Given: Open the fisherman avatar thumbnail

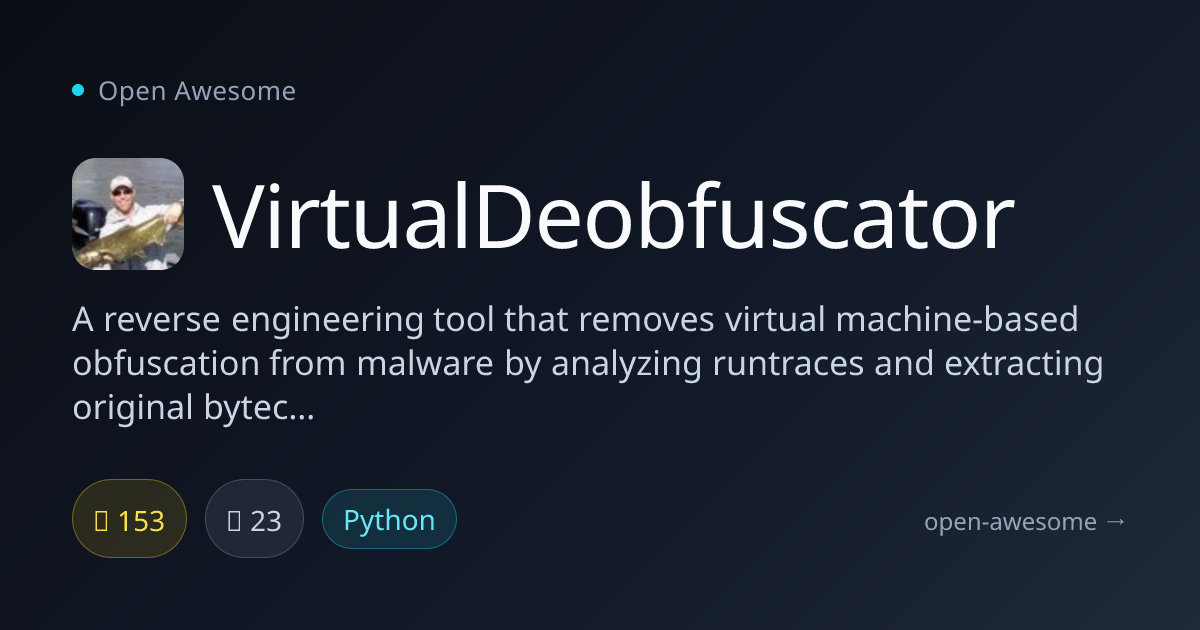Looking at the screenshot, I should point(128,214).
